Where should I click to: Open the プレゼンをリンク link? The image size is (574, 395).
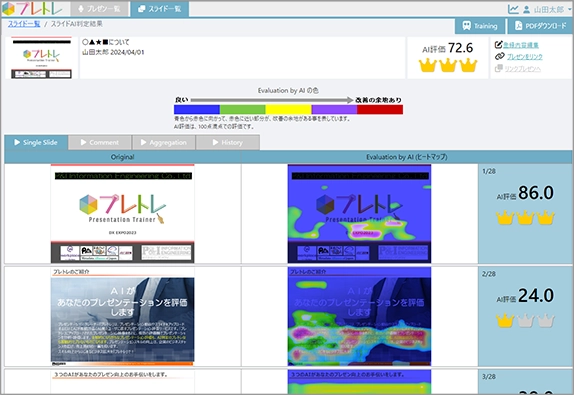(524, 57)
